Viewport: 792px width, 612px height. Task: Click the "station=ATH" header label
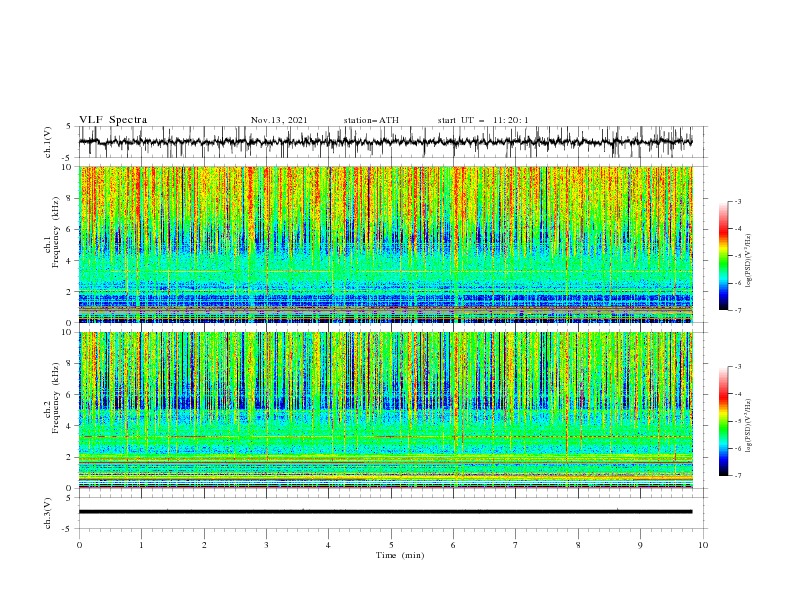tap(371, 120)
